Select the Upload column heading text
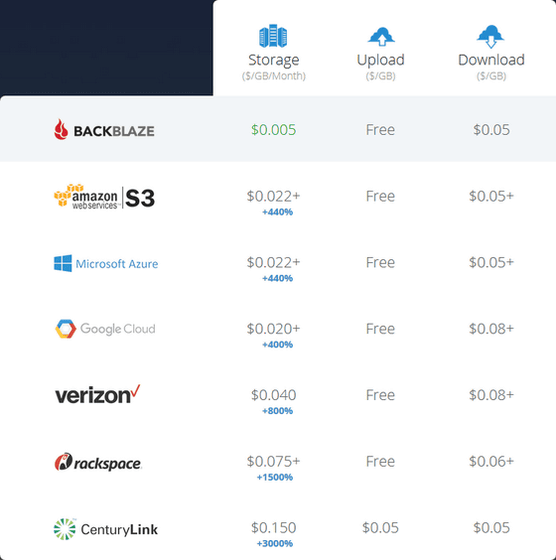Screen dimensions: 556x560 [x=381, y=60]
